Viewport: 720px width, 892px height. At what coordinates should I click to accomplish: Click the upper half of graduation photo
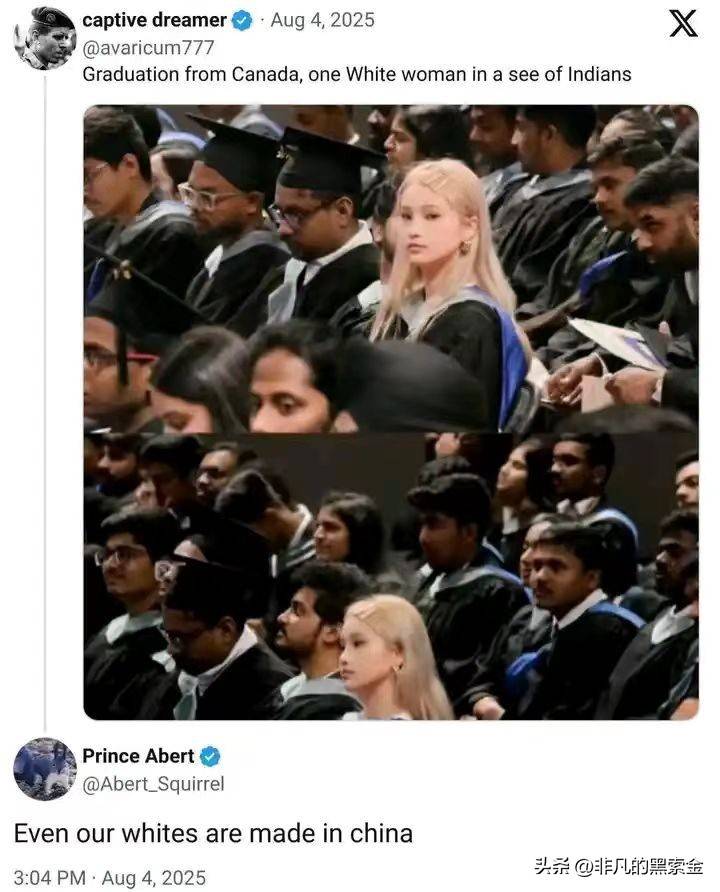tap(391, 267)
